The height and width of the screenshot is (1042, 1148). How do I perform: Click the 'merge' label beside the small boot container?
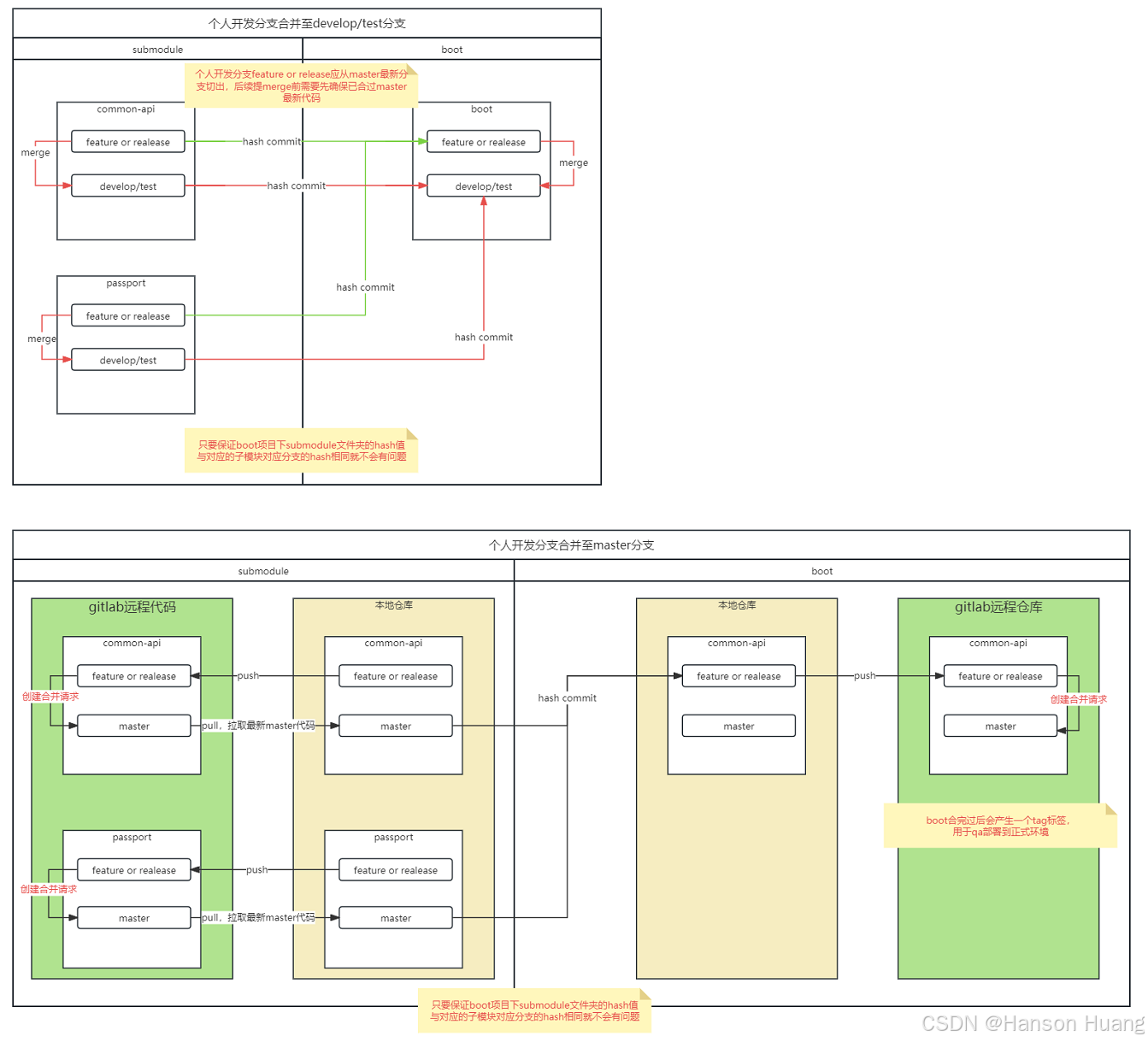(x=574, y=162)
